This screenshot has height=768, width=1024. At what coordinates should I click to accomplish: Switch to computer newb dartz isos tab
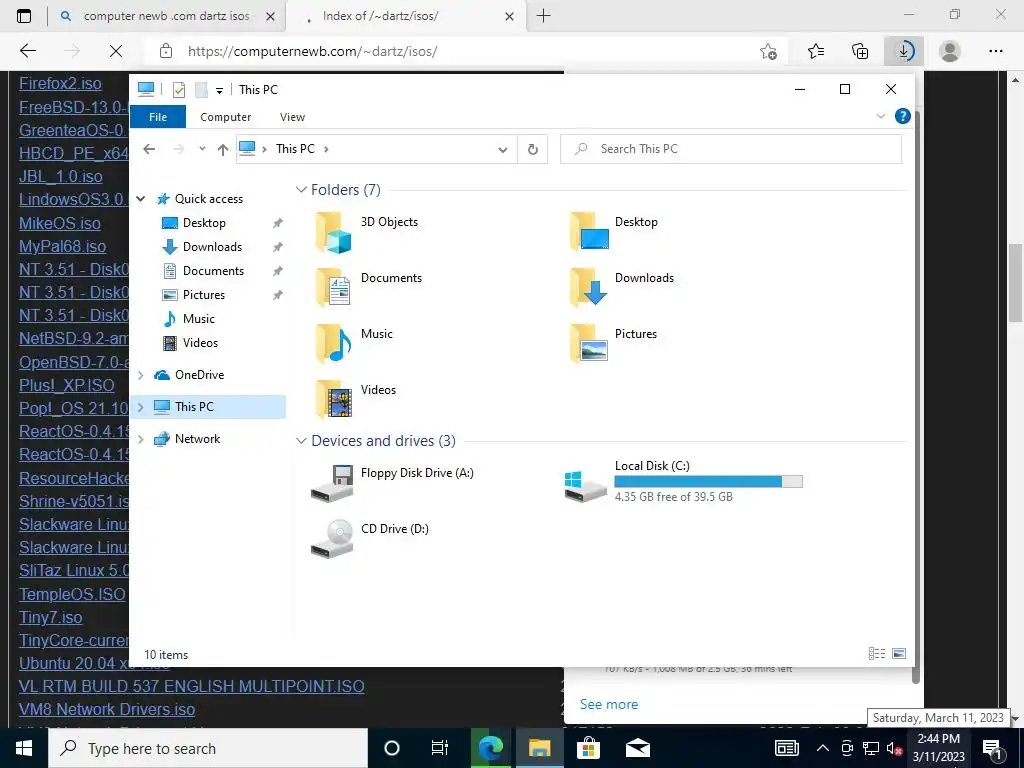[x=167, y=16]
